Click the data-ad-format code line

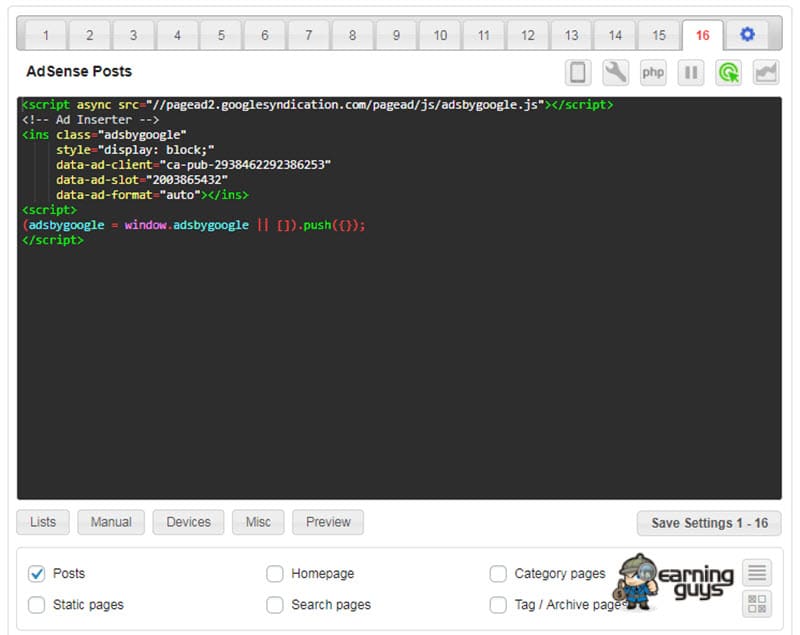[x=152, y=195]
